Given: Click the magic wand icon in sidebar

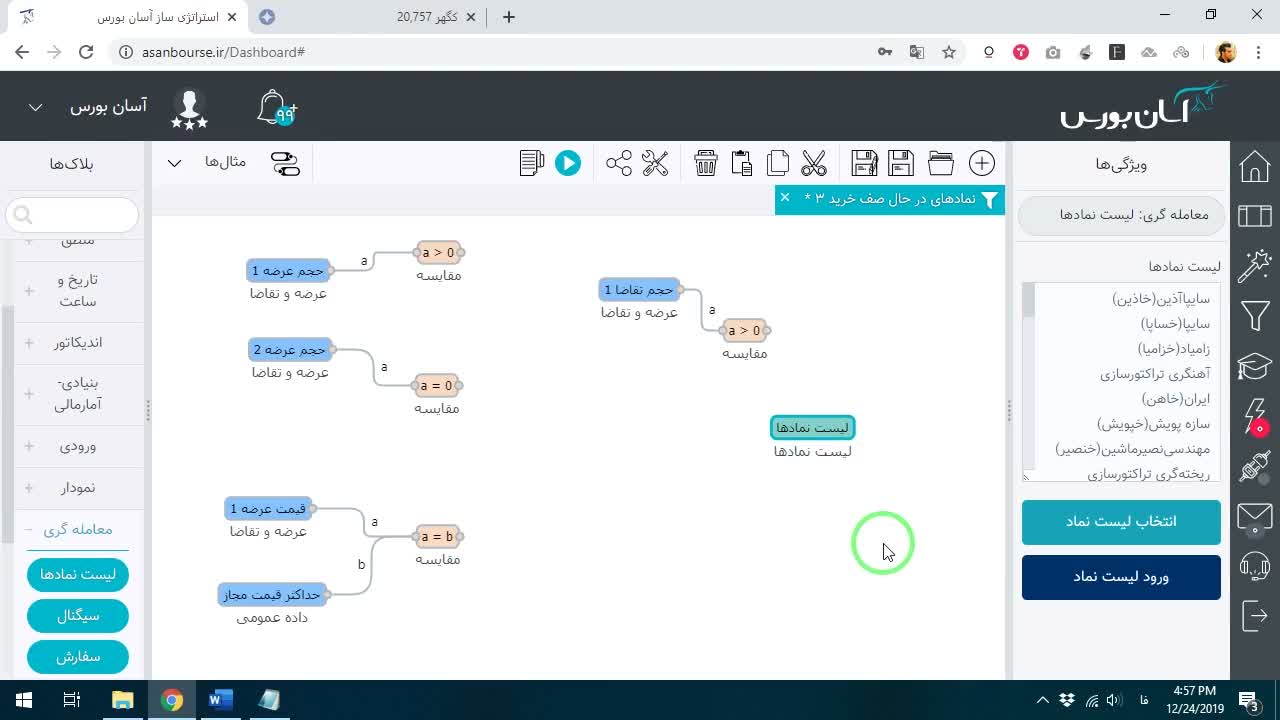Looking at the screenshot, I should click(1255, 266).
